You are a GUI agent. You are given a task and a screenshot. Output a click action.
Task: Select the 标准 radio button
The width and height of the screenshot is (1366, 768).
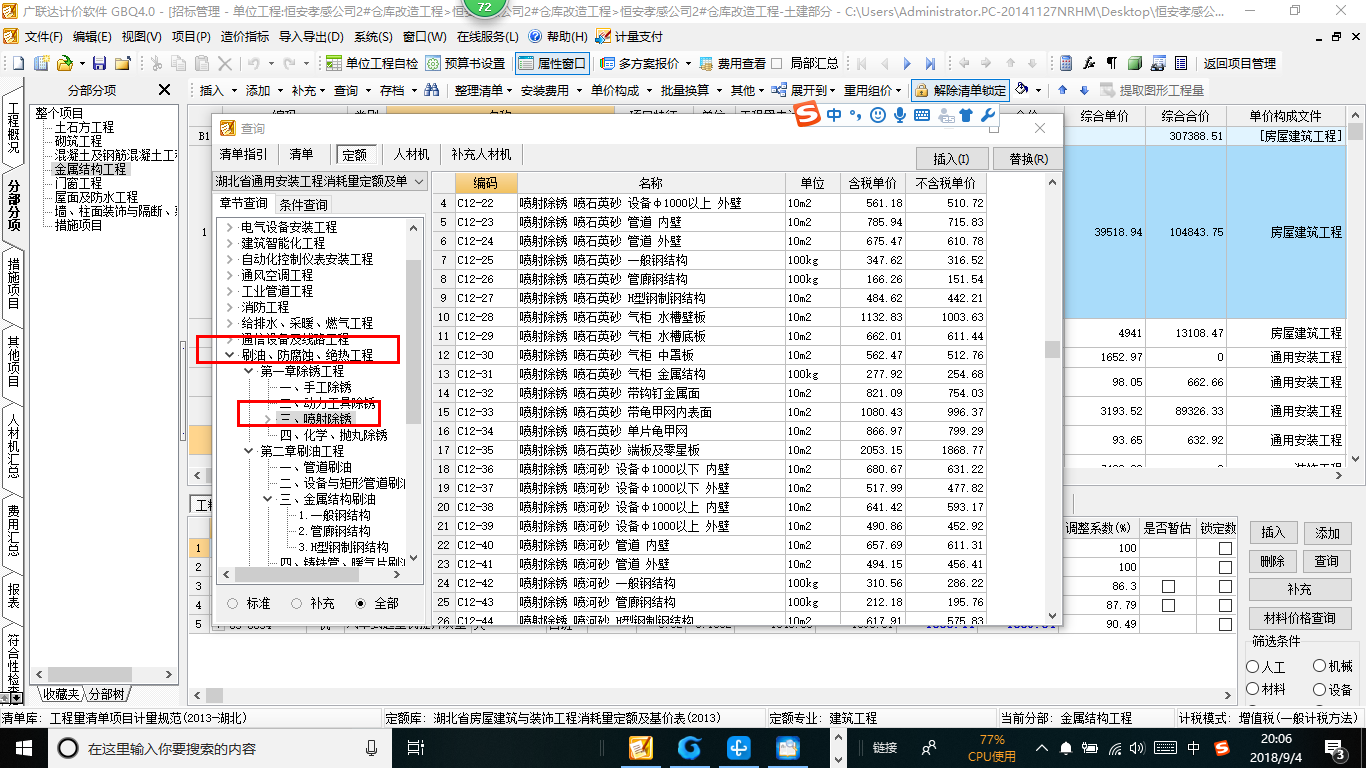point(250,603)
